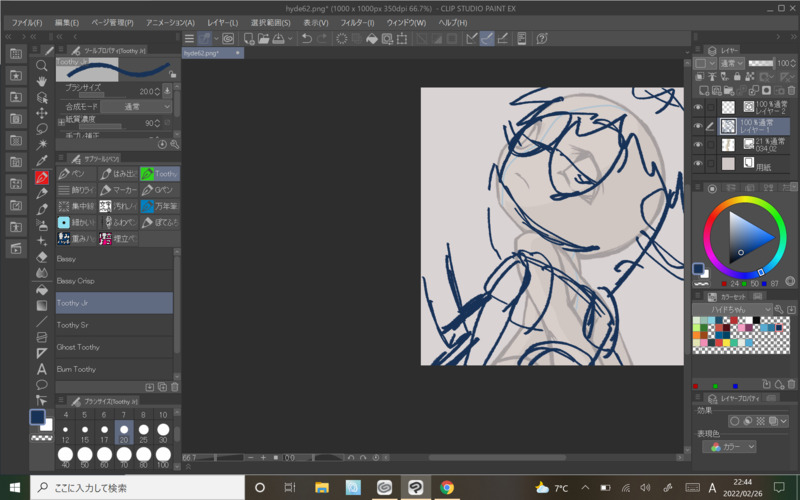
Task: Select the Toothy Sr brush
Action: (114, 325)
